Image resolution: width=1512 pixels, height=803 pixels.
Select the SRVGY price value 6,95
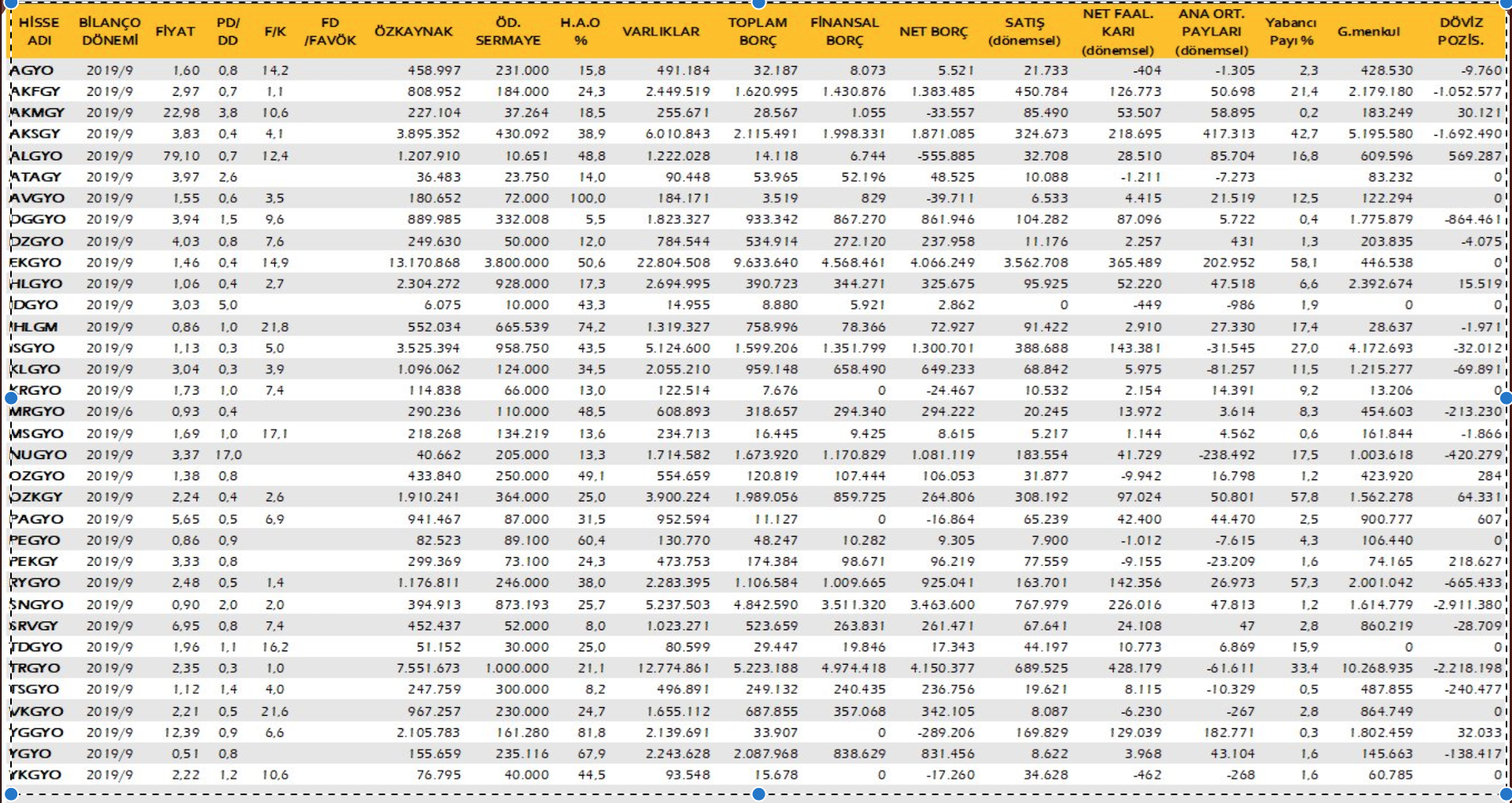pyautogui.click(x=185, y=626)
